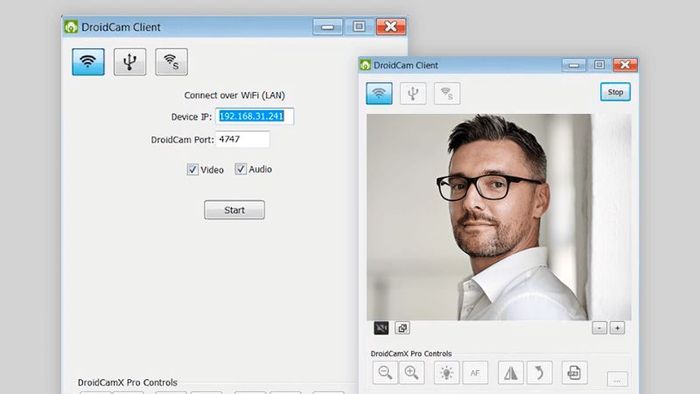Click 'DroidCamX Pro Controls' label in right window

coord(411,353)
